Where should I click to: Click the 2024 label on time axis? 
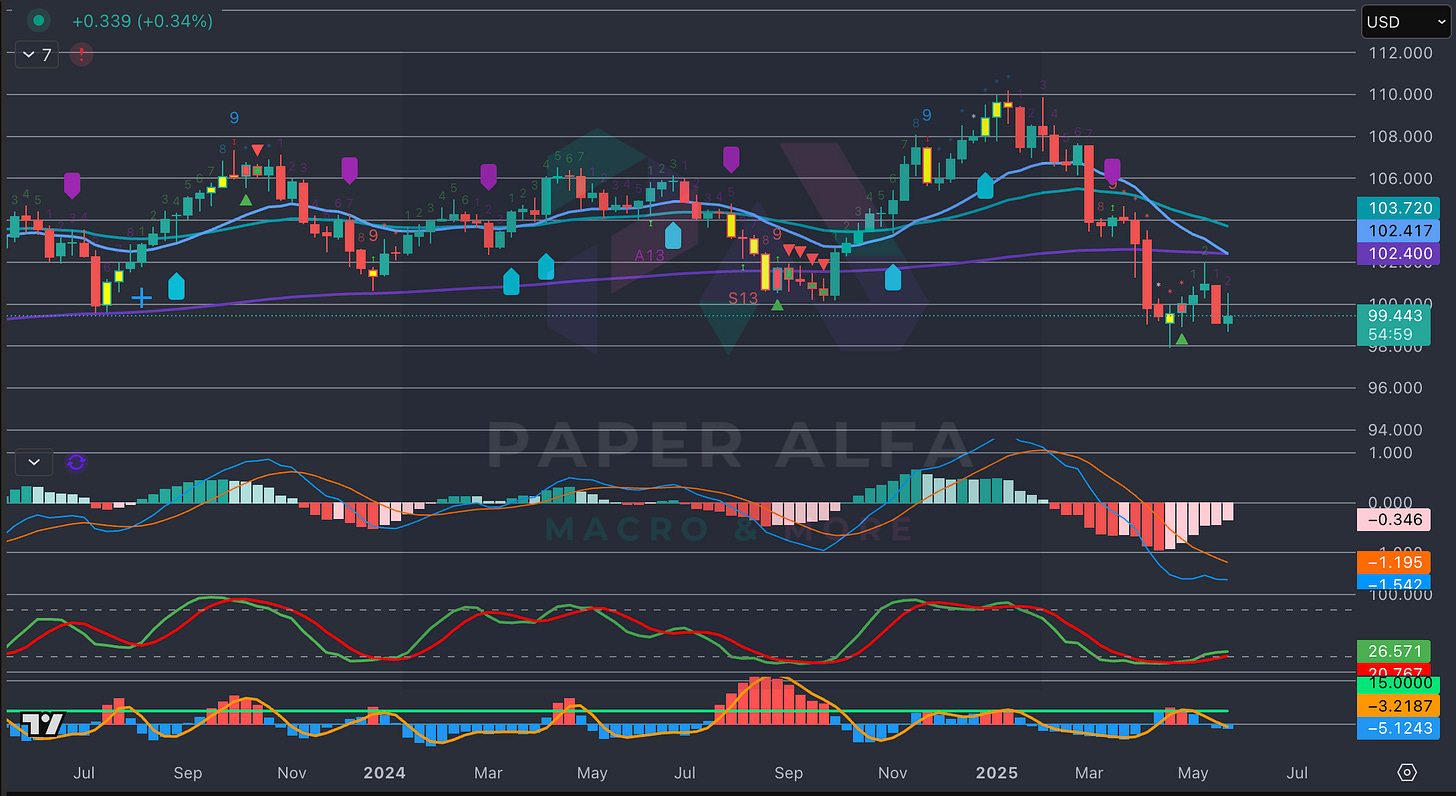384,773
